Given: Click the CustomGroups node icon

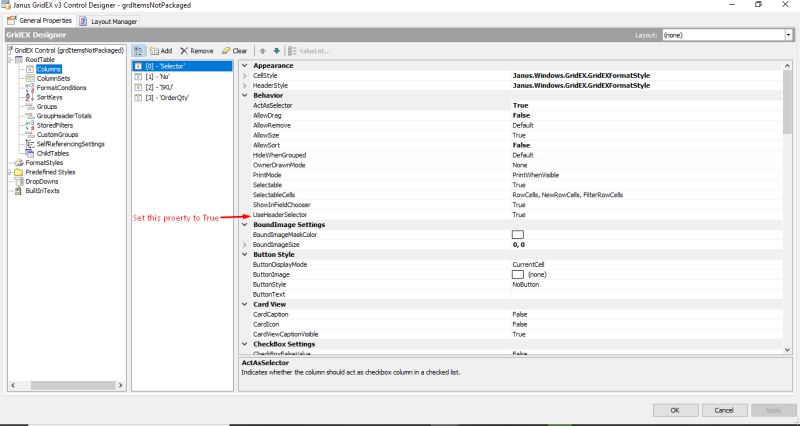Looking at the screenshot, I should pos(30,135).
